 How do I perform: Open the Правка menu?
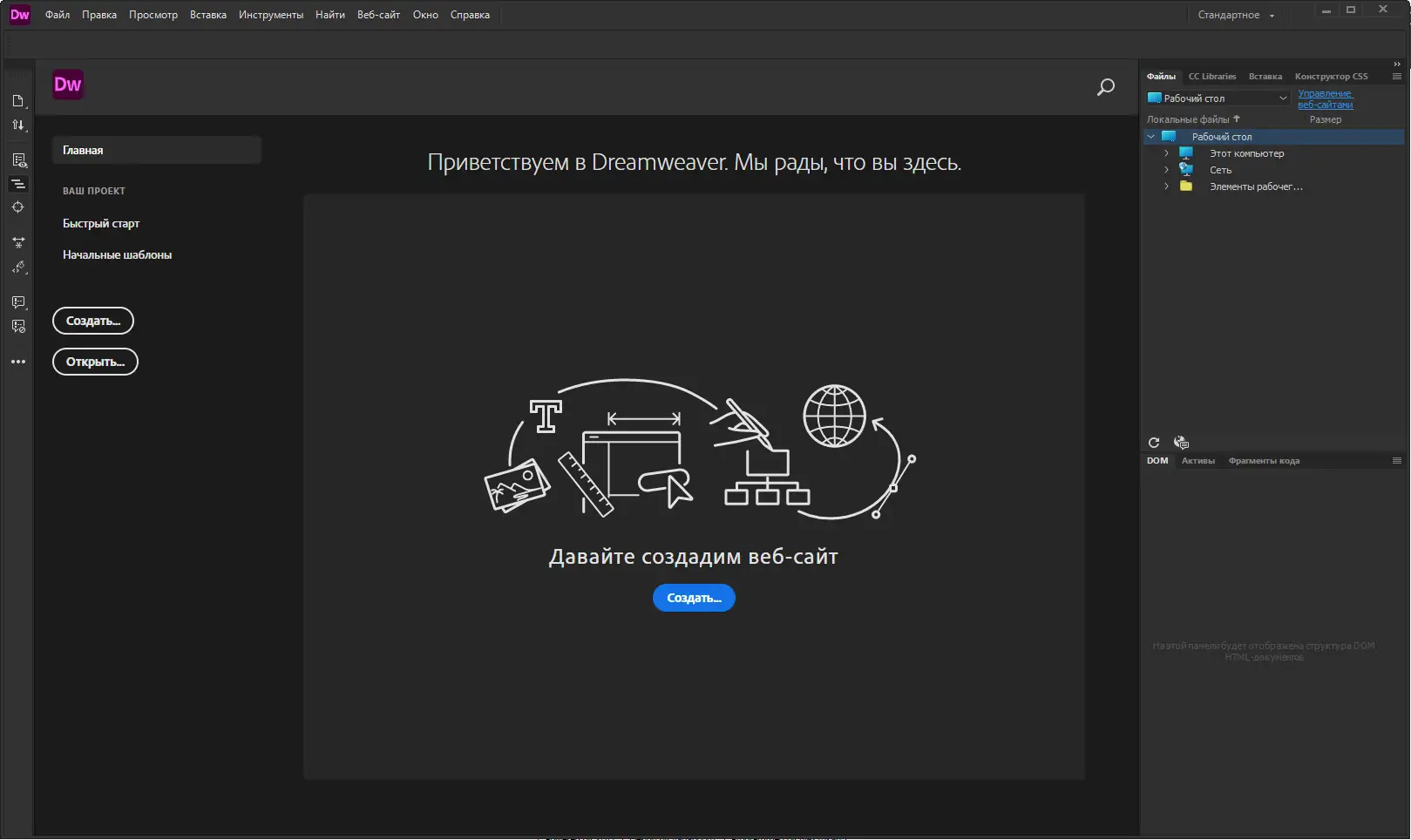(99, 15)
